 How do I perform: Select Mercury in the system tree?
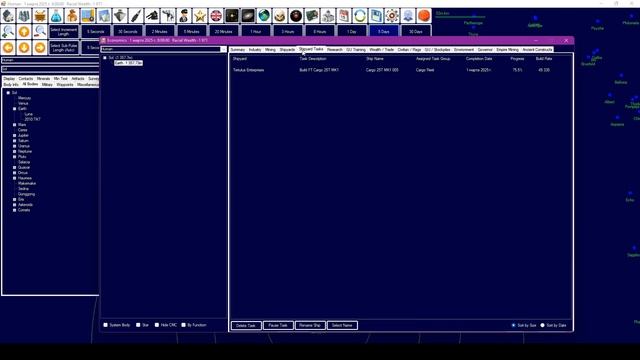pos(24,98)
